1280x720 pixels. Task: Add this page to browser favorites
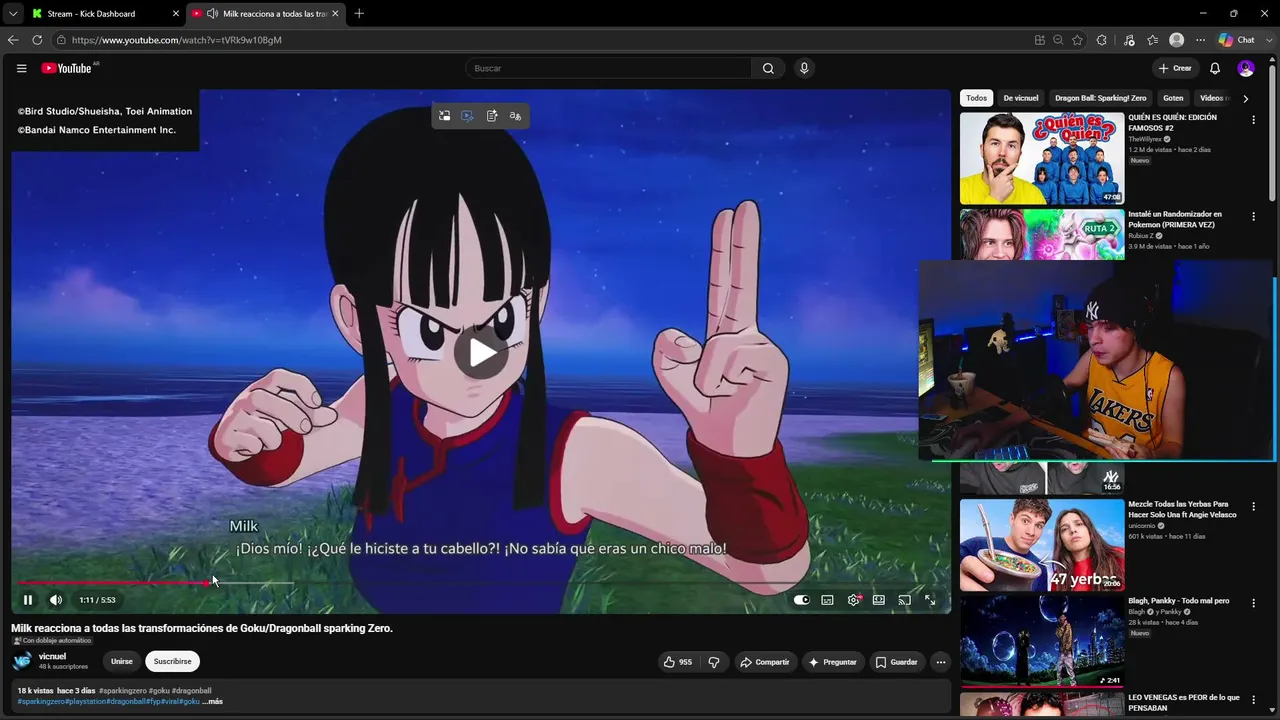click(x=1077, y=40)
